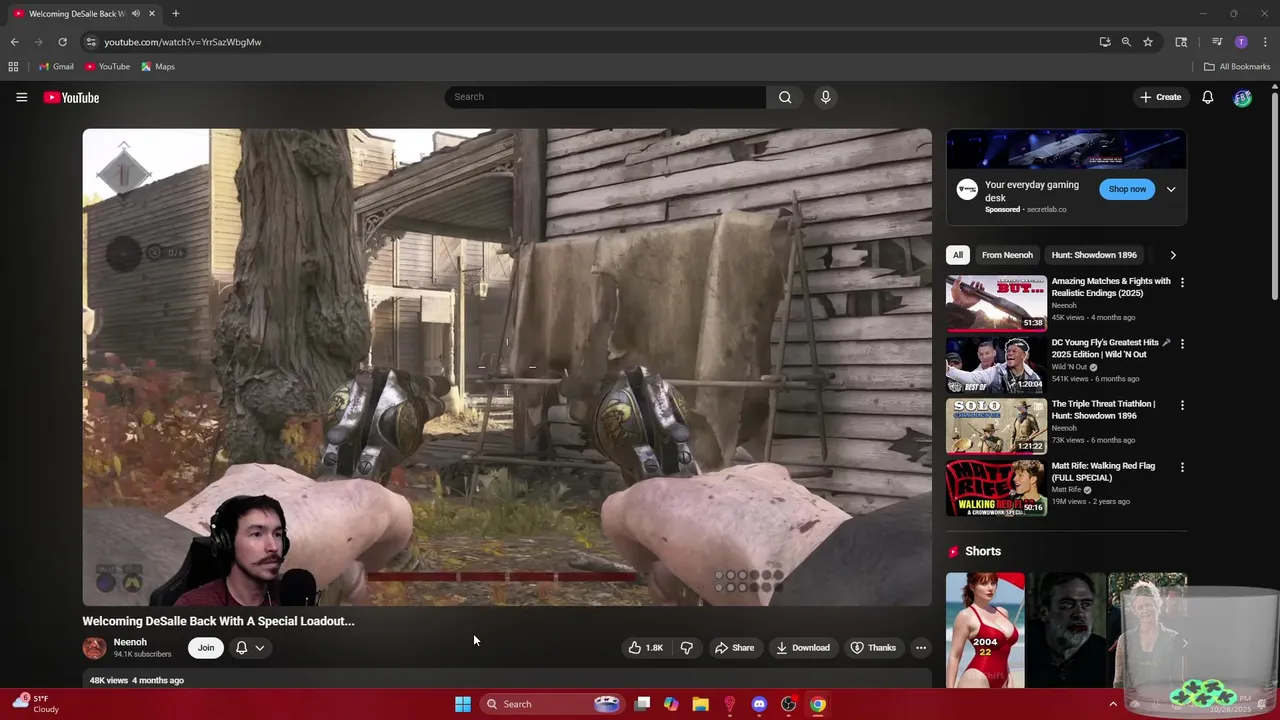Activate voice search microphone
This screenshot has height=720, width=1280.
point(825,97)
